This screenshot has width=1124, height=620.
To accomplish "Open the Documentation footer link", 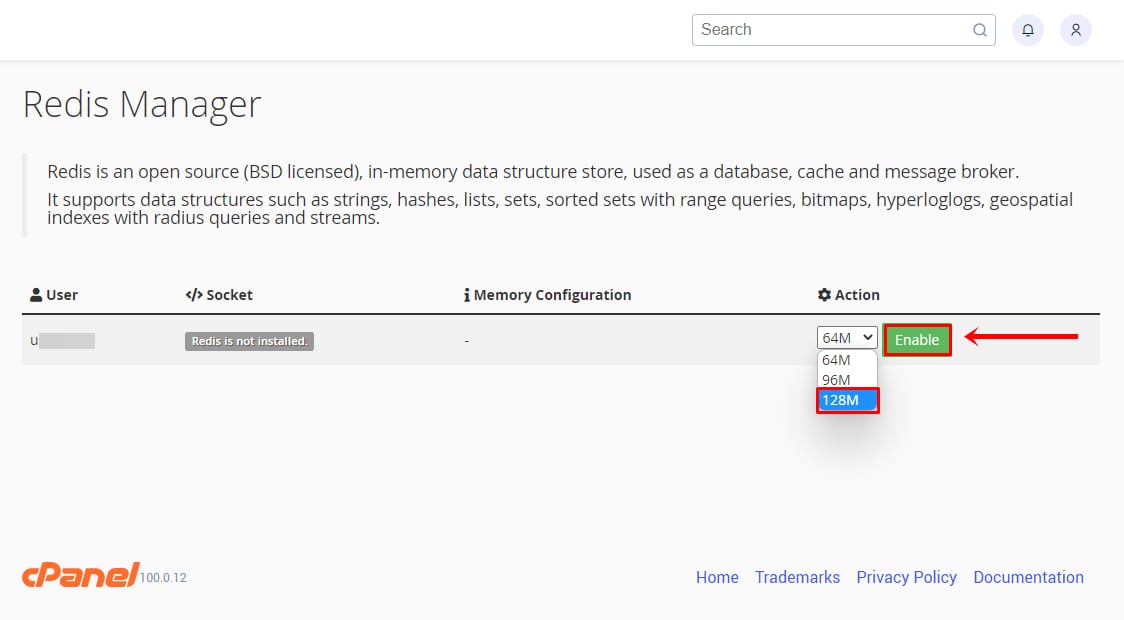I will 1028,577.
